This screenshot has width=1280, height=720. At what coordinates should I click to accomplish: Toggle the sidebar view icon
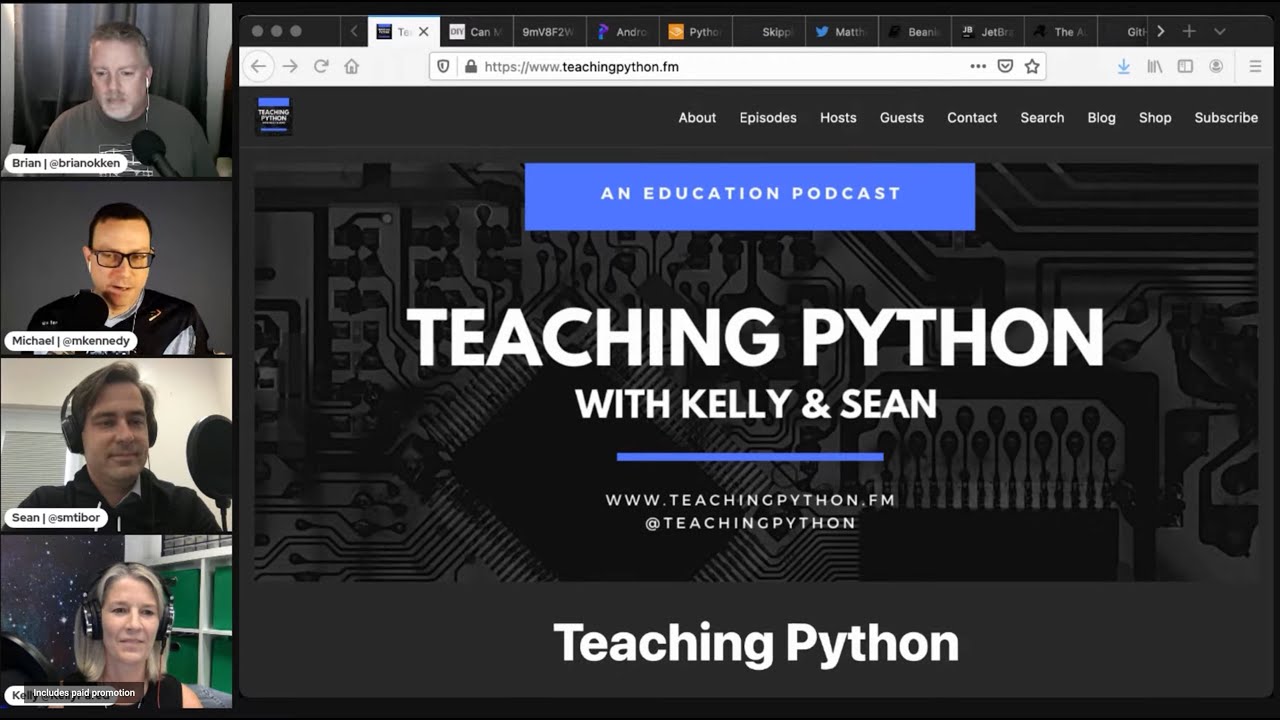click(x=1185, y=66)
